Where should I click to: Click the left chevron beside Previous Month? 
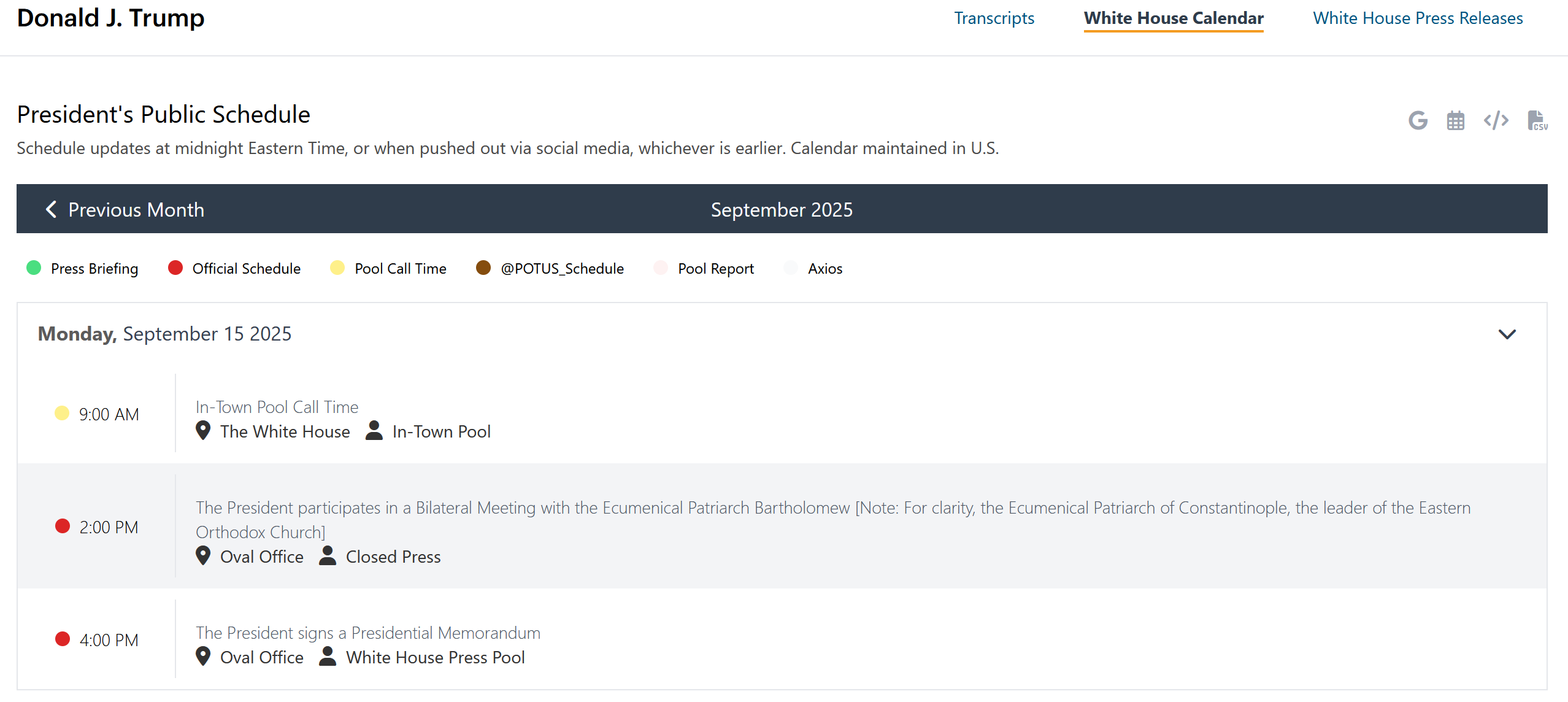point(52,209)
